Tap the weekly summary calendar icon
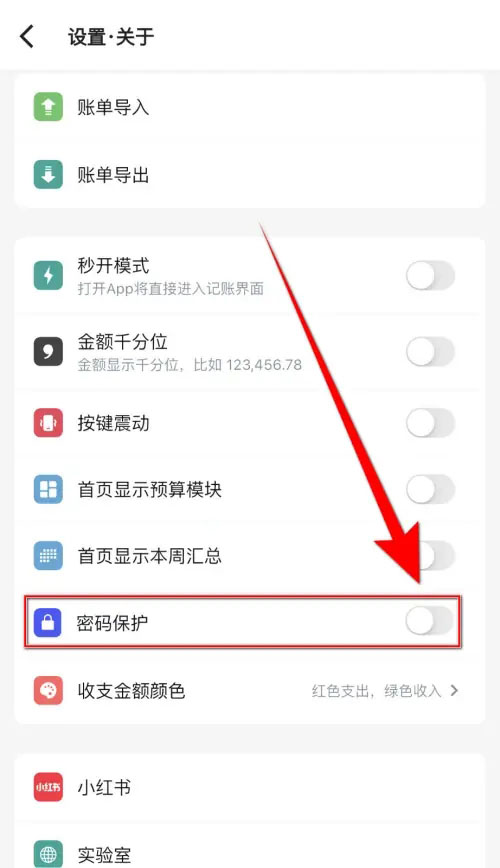 [x=48, y=555]
